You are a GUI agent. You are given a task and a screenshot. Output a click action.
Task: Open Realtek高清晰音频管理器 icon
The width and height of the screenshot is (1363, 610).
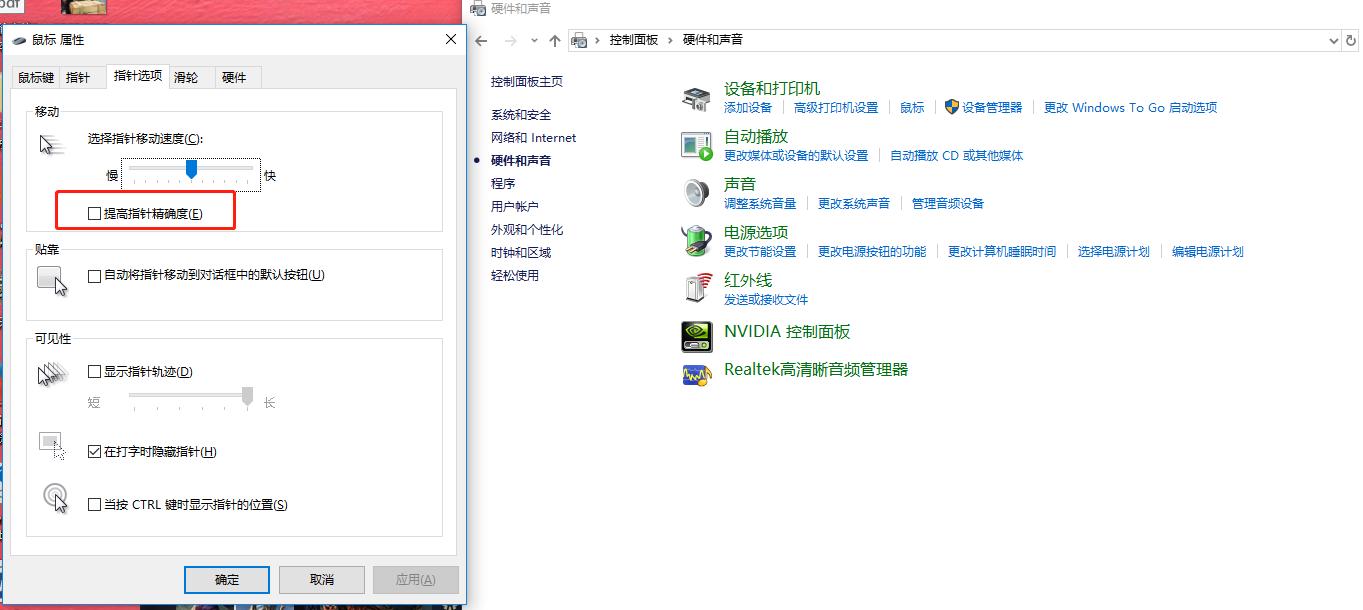(696, 373)
